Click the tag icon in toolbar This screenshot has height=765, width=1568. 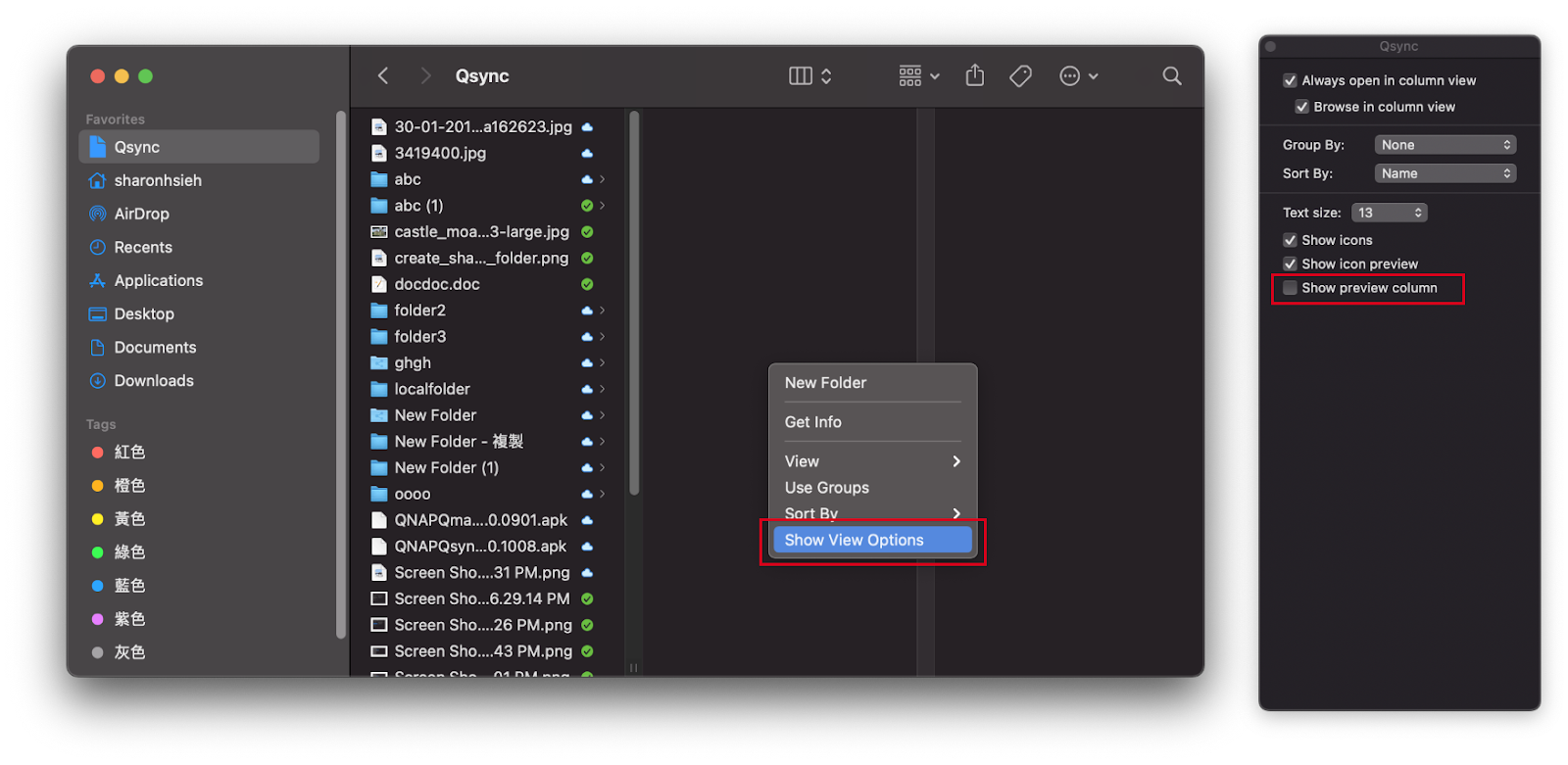coord(1020,76)
